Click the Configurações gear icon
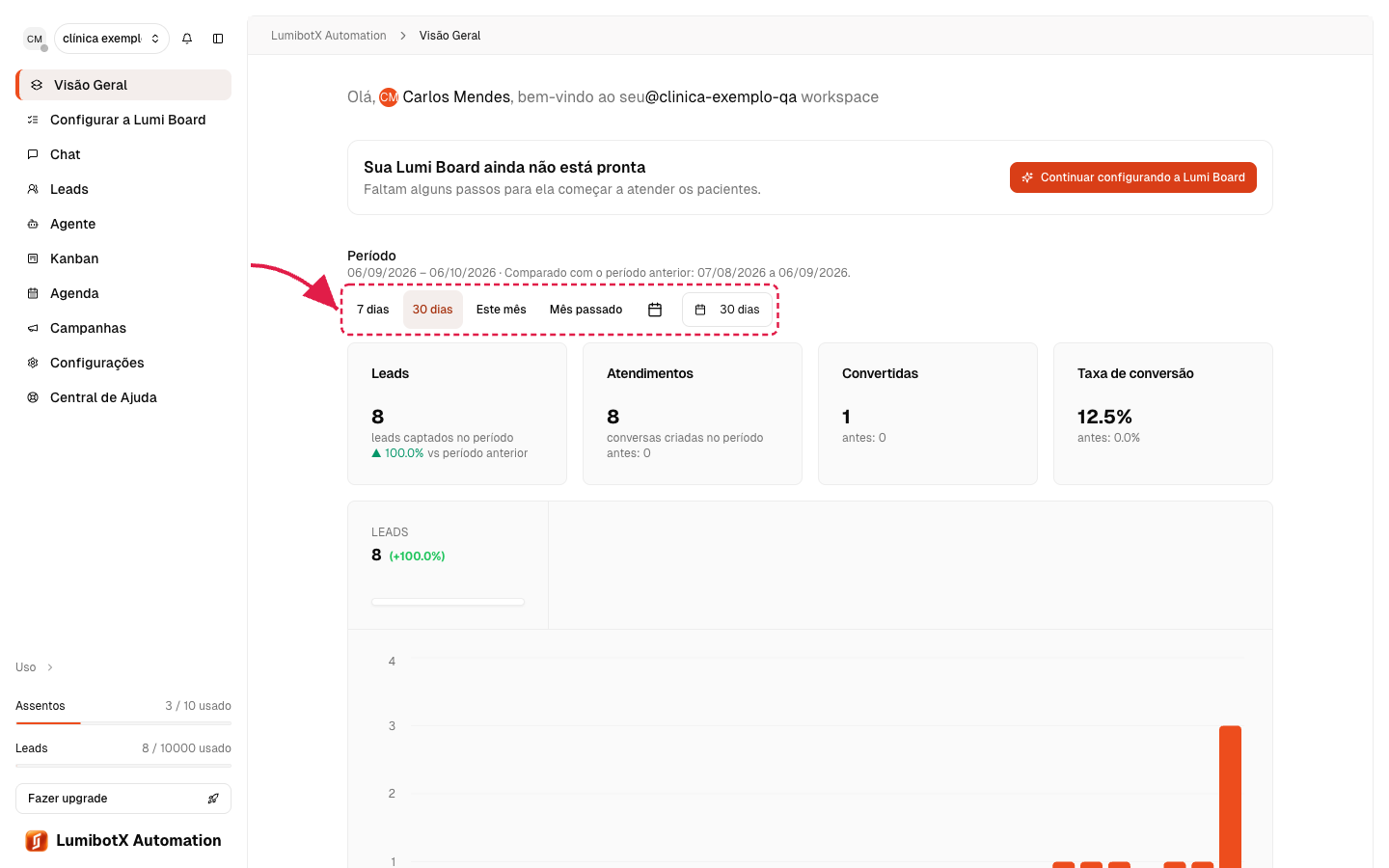The width and height of the screenshot is (1389, 868). click(33, 363)
